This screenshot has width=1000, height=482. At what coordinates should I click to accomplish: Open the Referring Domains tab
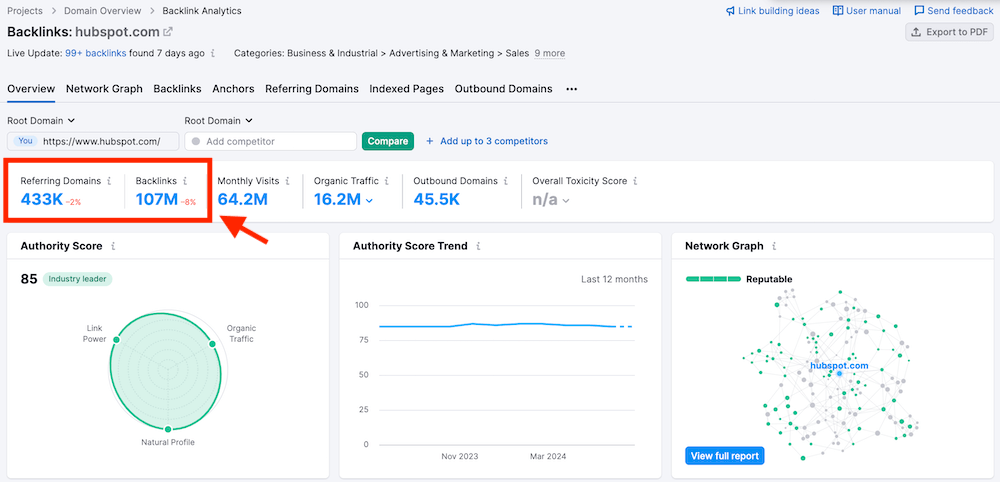point(311,89)
